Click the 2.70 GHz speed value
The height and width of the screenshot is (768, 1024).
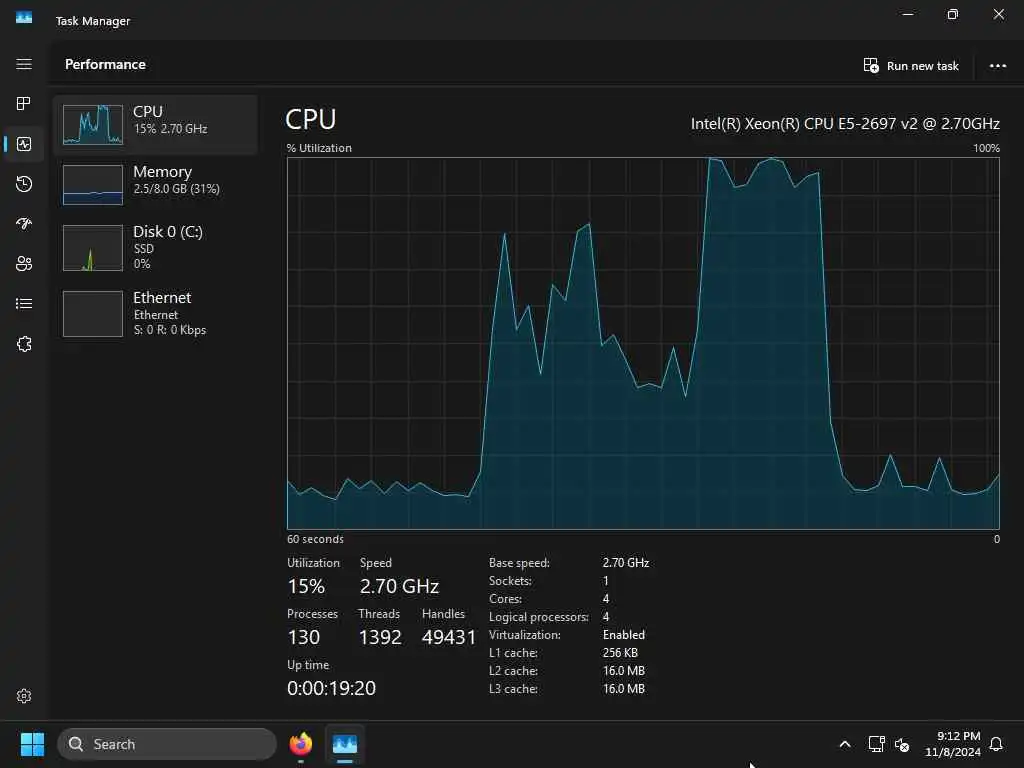[x=399, y=586]
